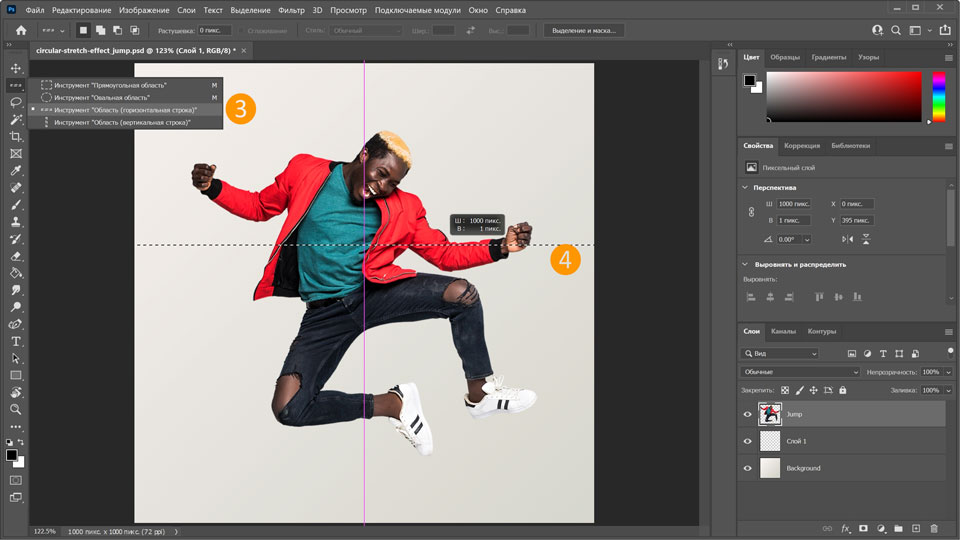Click the Home icon in options bar
960x540 pixels.
21,31
